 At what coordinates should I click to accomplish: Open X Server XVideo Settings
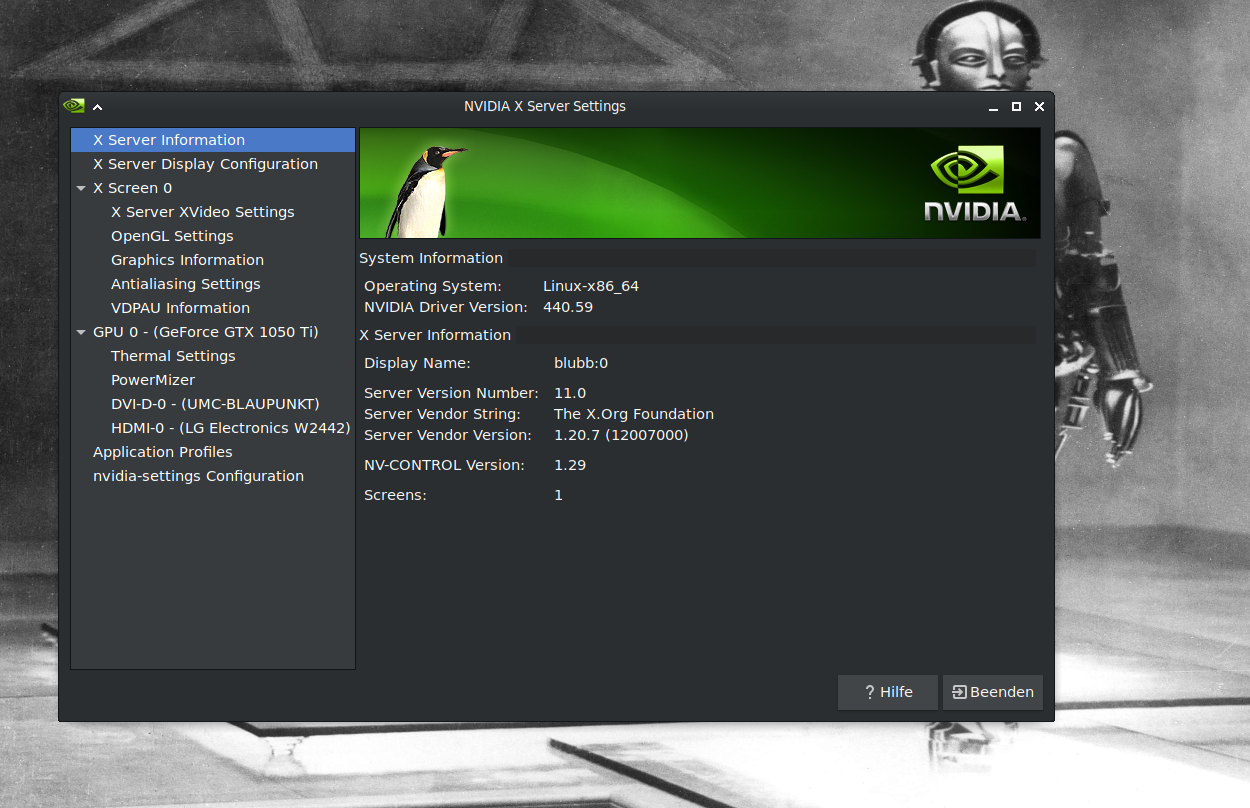click(203, 212)
